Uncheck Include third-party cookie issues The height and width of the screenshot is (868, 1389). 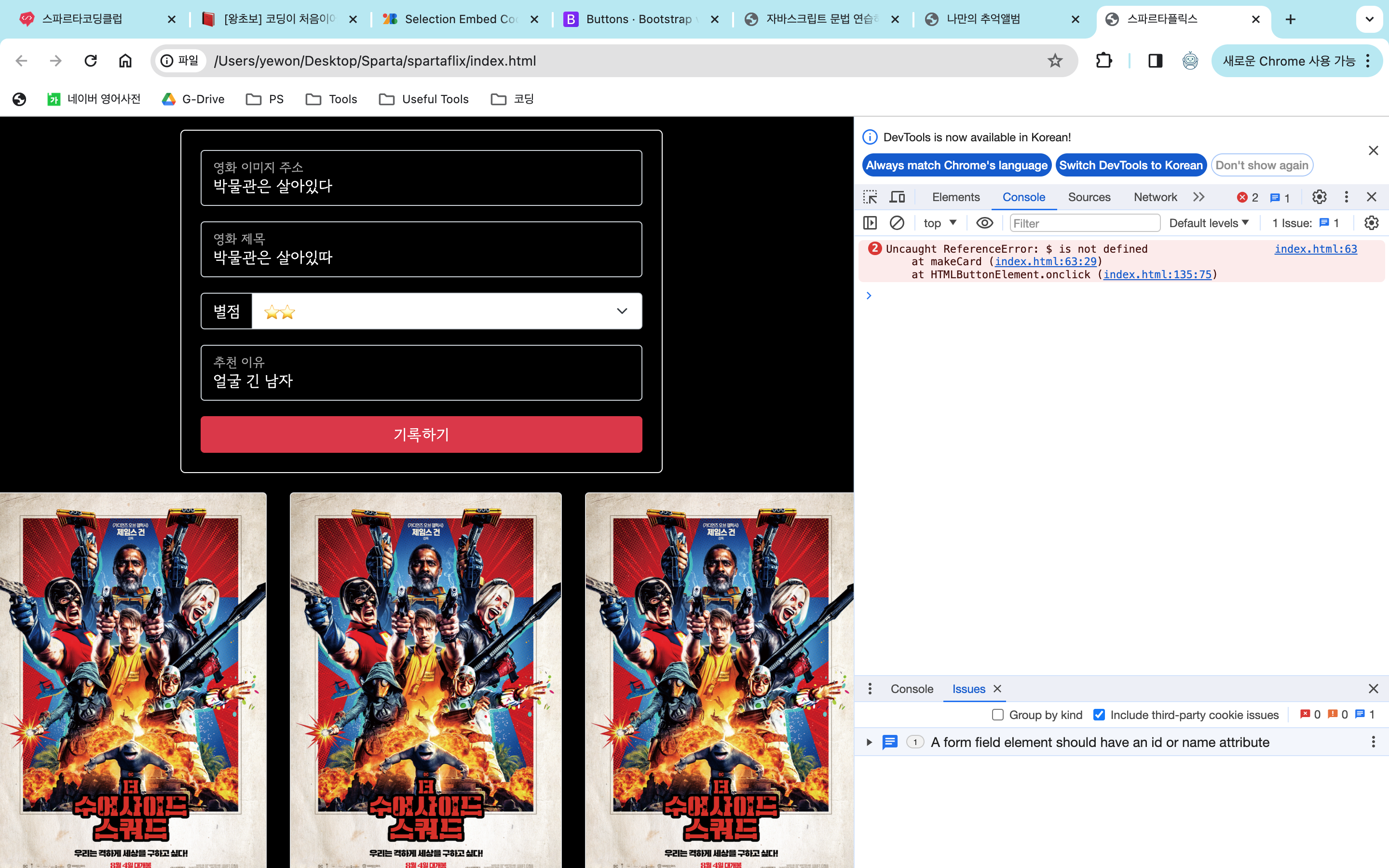tap(1099, 715)
